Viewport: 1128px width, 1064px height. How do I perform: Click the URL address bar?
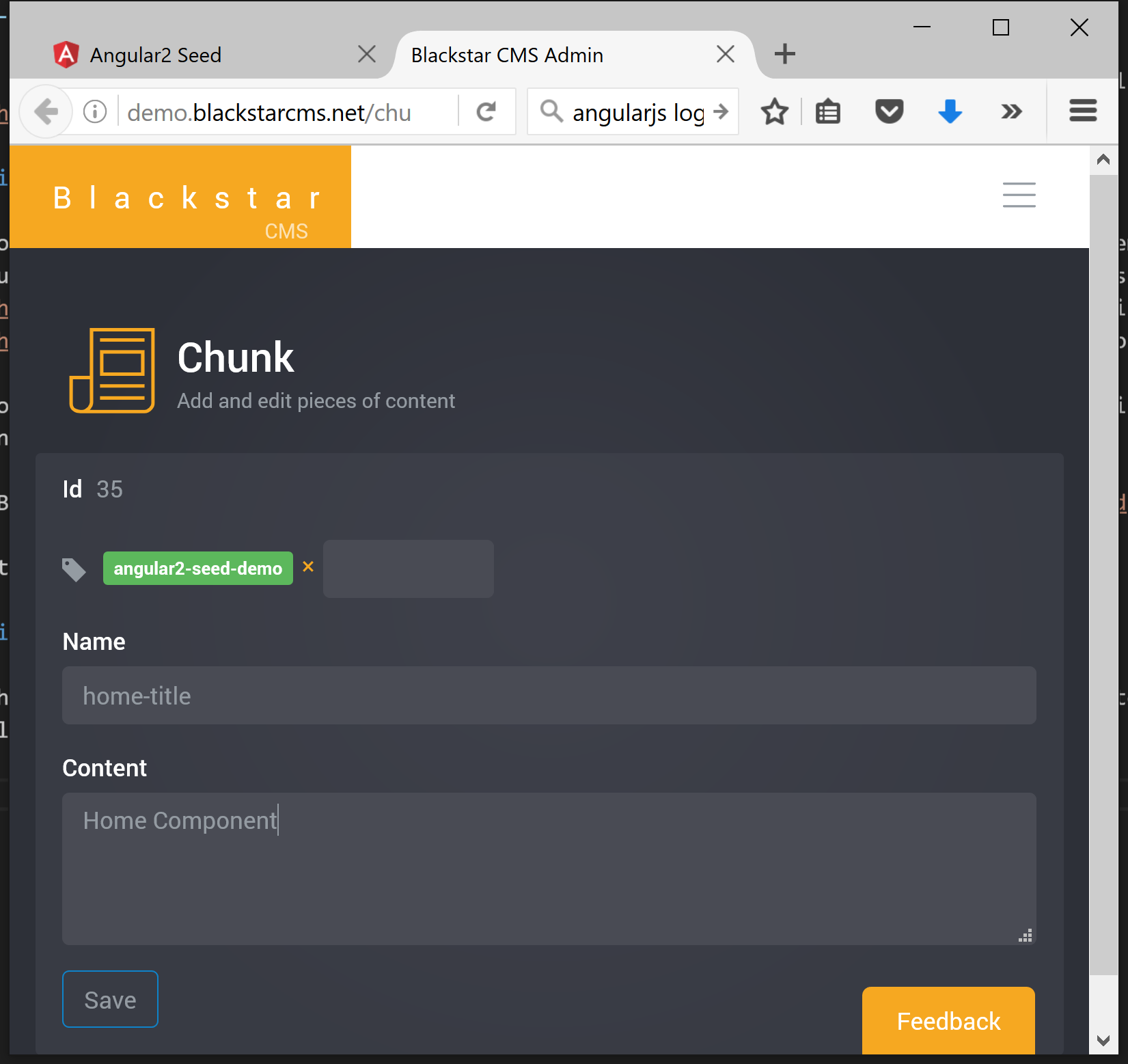tap(287, 111)
